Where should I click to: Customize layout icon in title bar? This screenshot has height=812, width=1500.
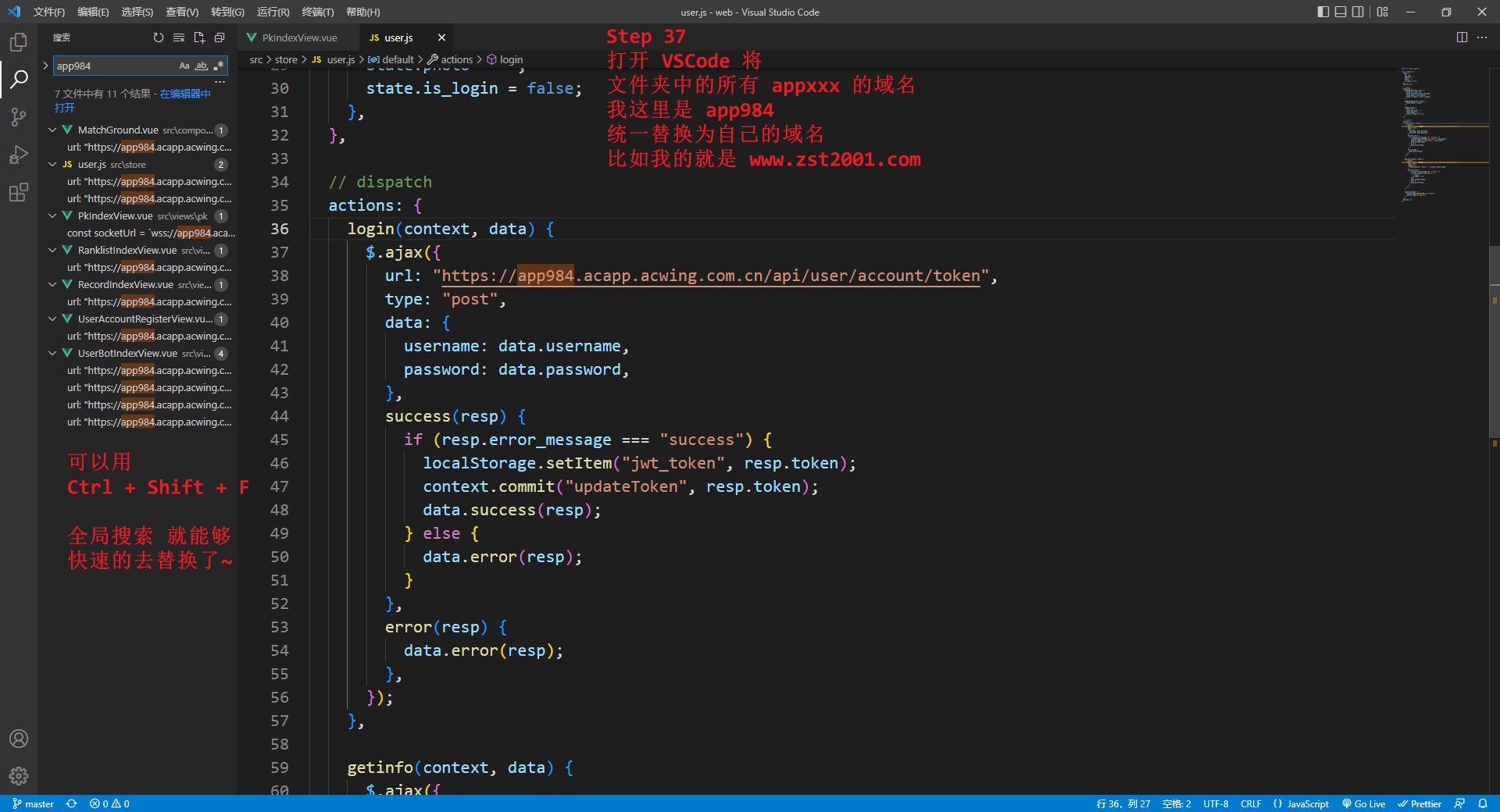tap(1383, 12)
